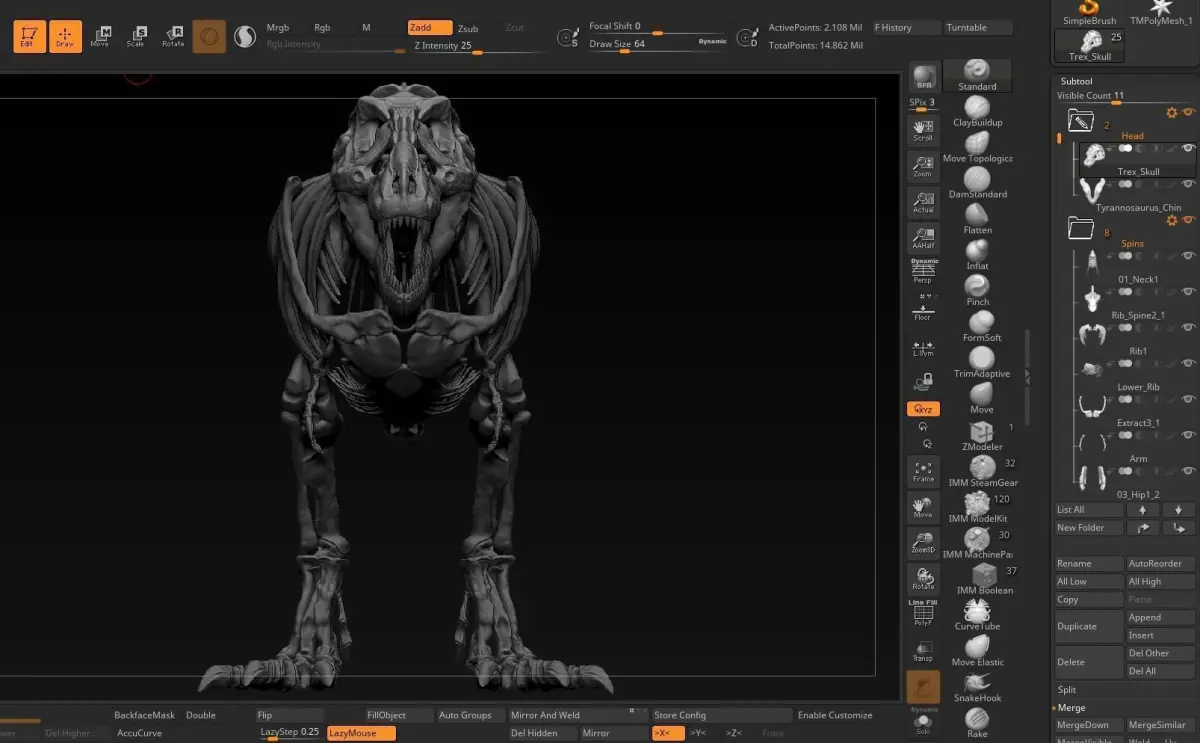Select the Flatten brush

(x=977, y=220)
